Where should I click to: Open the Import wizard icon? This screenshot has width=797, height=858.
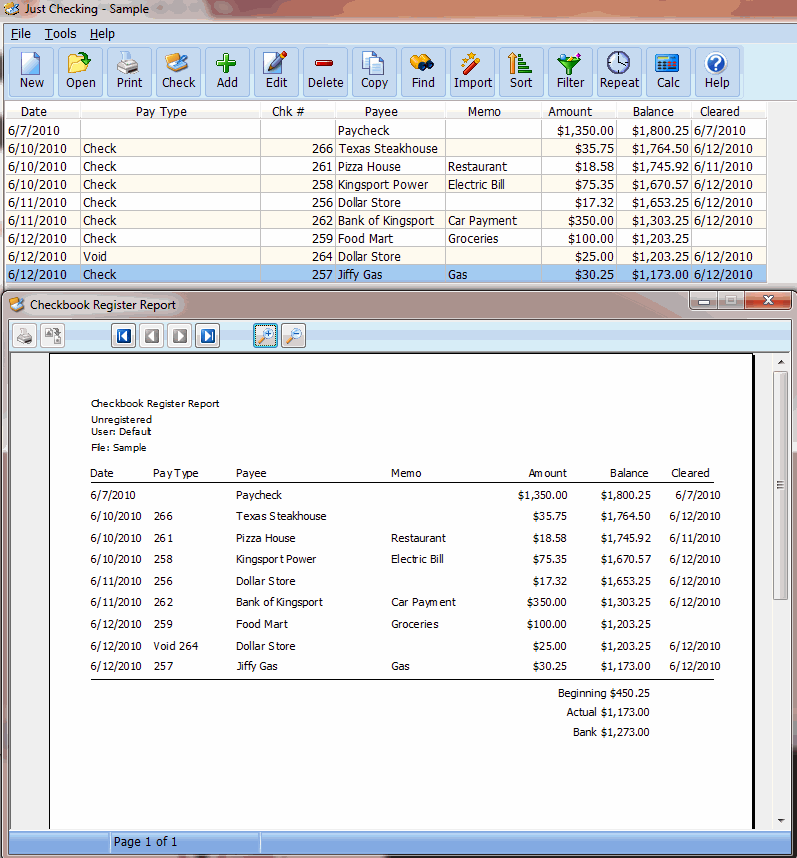point(473,71)
